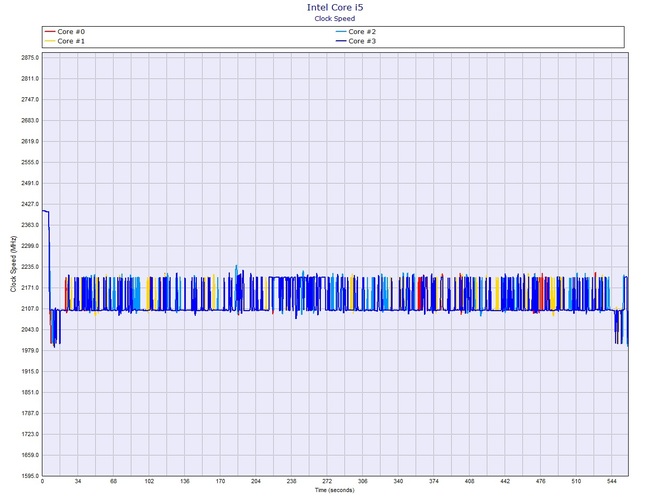Click the 544 time axis tick label

tap(611, 481)
